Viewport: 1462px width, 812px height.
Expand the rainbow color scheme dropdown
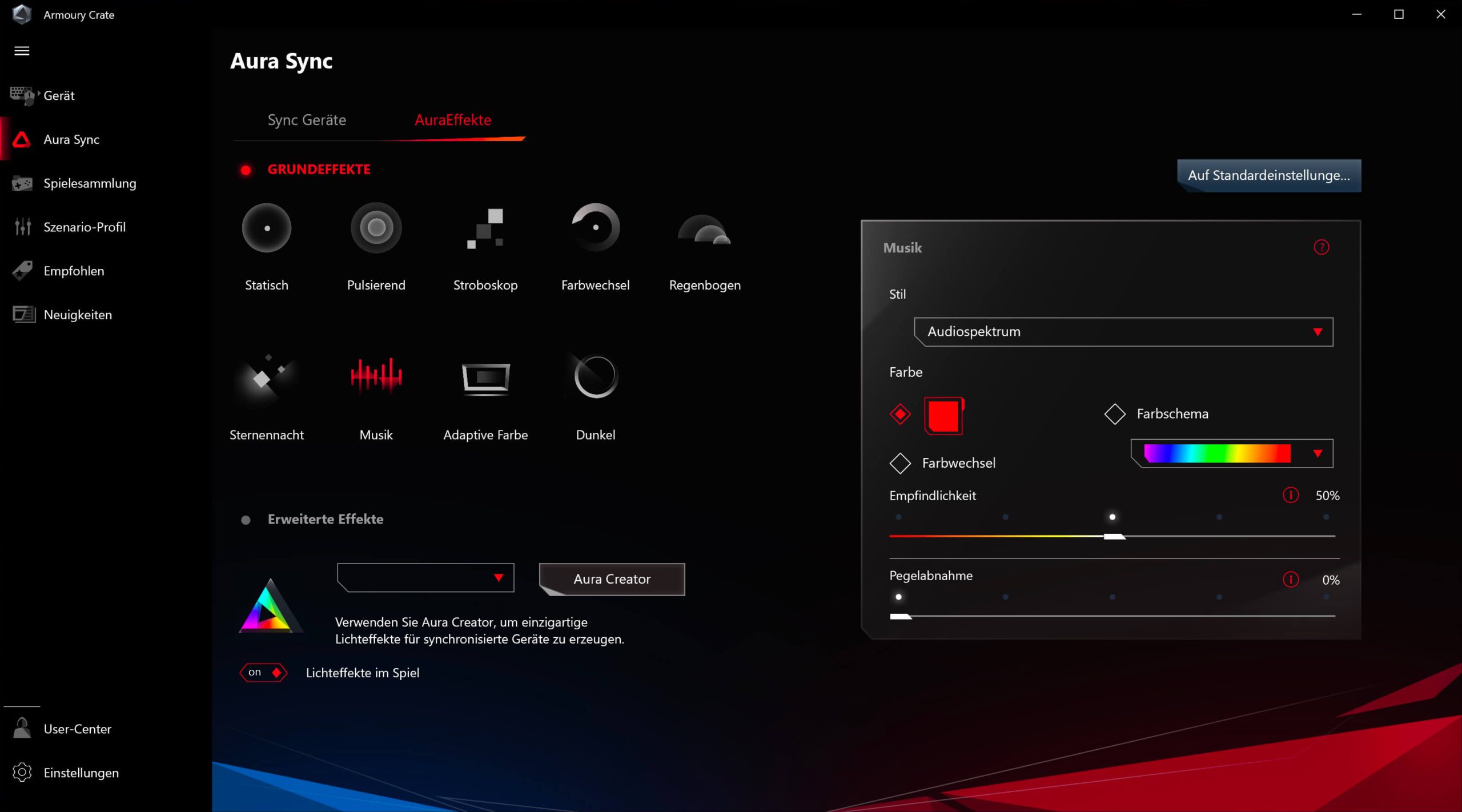1317,453
